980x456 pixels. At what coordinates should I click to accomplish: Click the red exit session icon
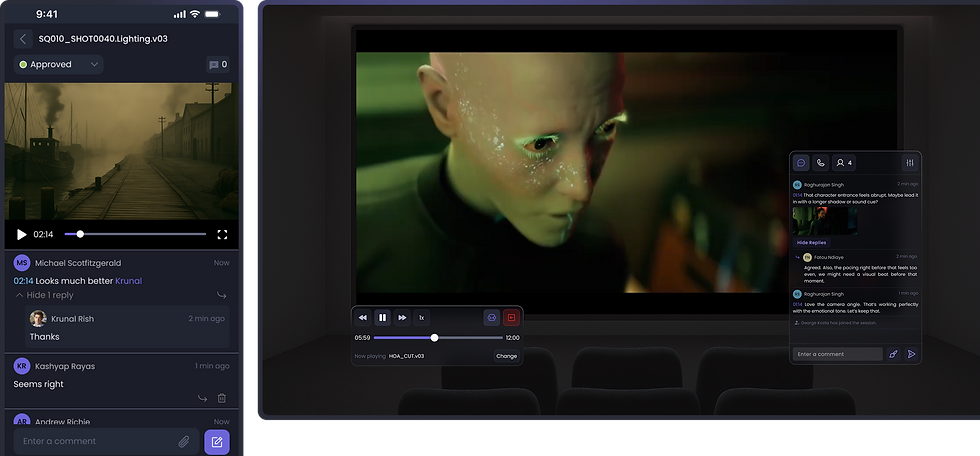tap(511, 317)
